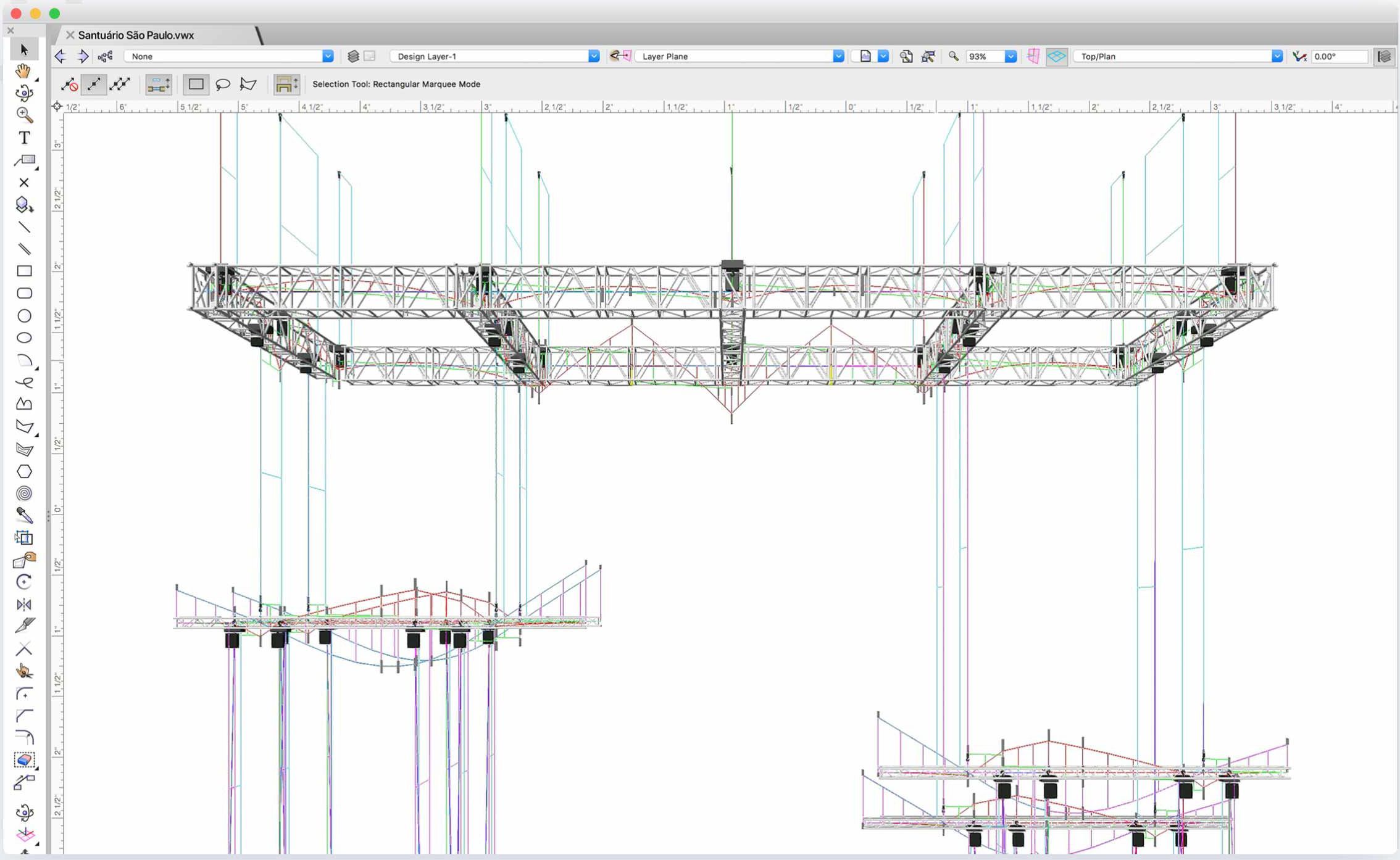This screenshot has height=860, width=1400.
Task: Select the Rotate tool
Action: [24, 582]
